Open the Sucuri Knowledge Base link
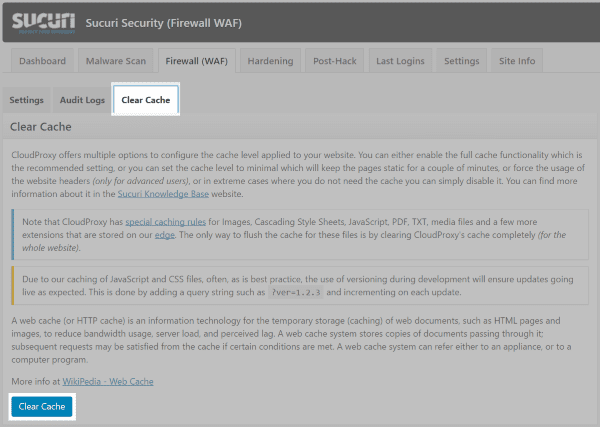This screenshot has width=600, height=427. point(163,194)
